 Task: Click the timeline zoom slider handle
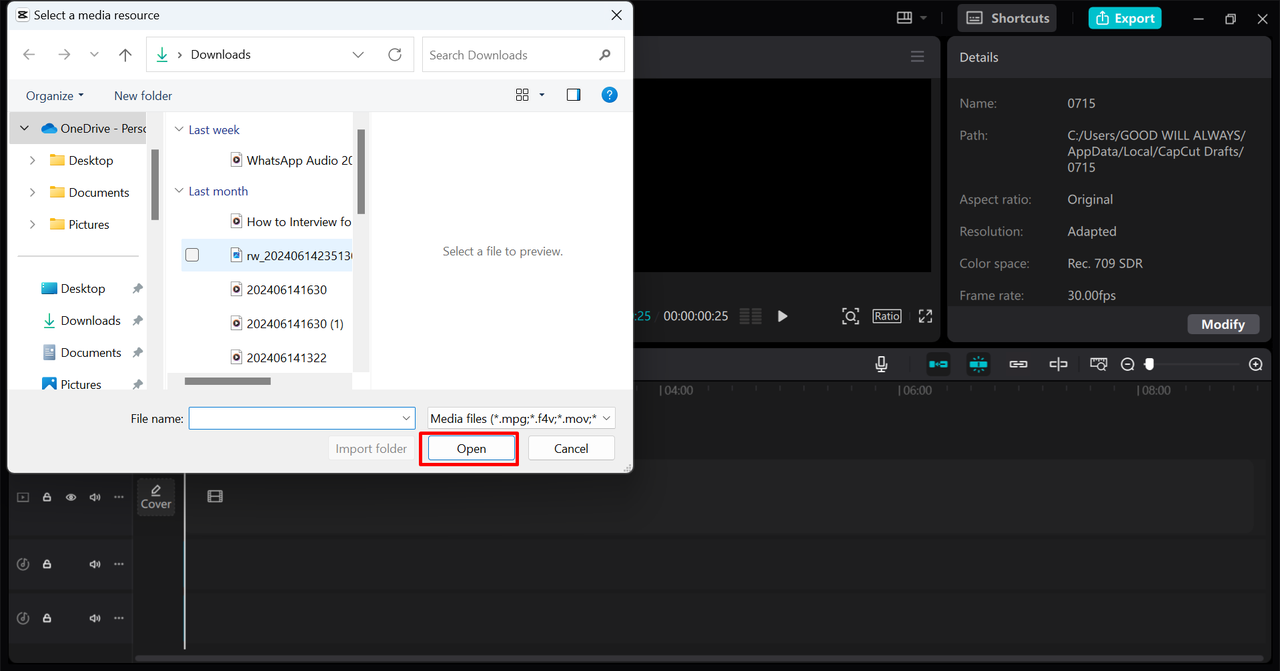pos(1149,365)
